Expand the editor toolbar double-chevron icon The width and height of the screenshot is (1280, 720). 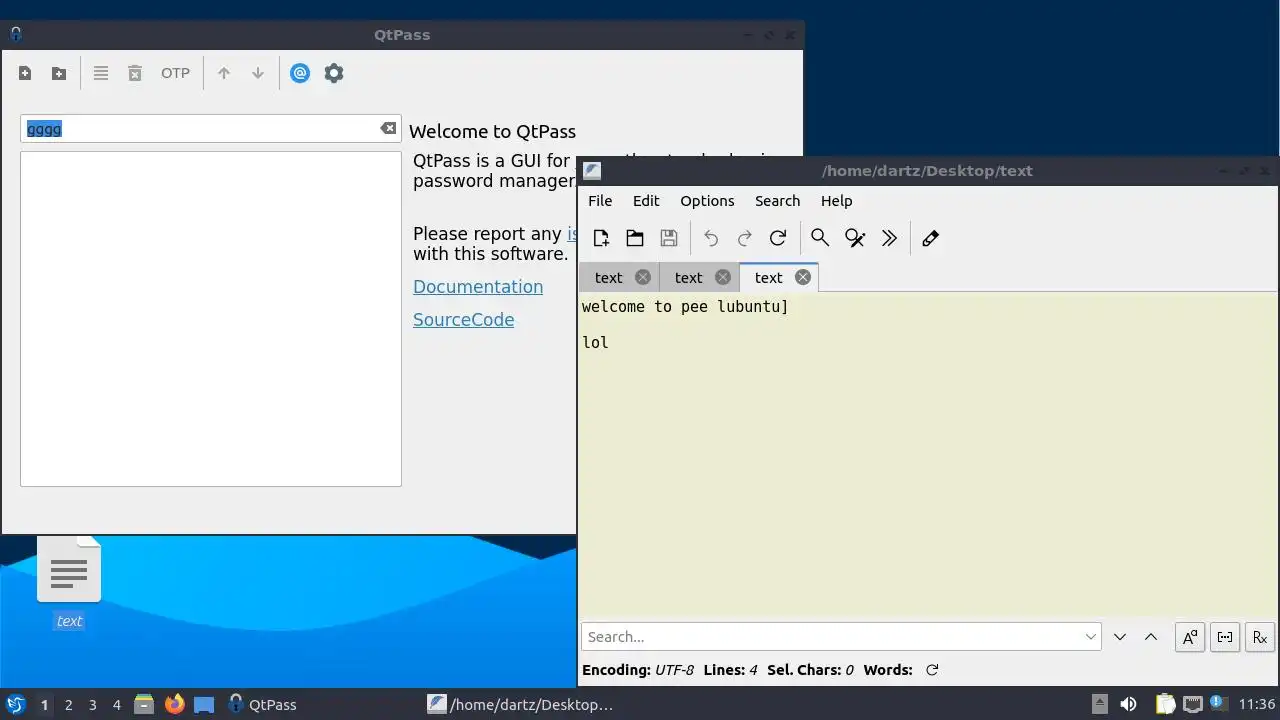coord(889,238)
